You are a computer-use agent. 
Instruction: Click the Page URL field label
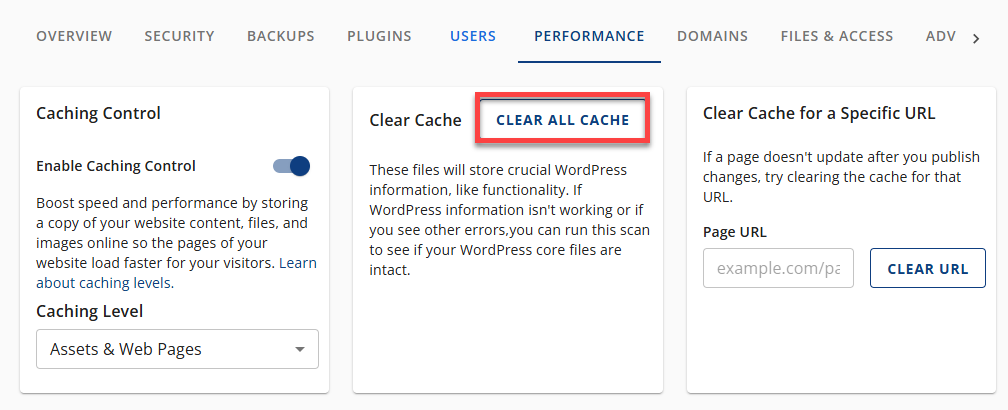735,232
